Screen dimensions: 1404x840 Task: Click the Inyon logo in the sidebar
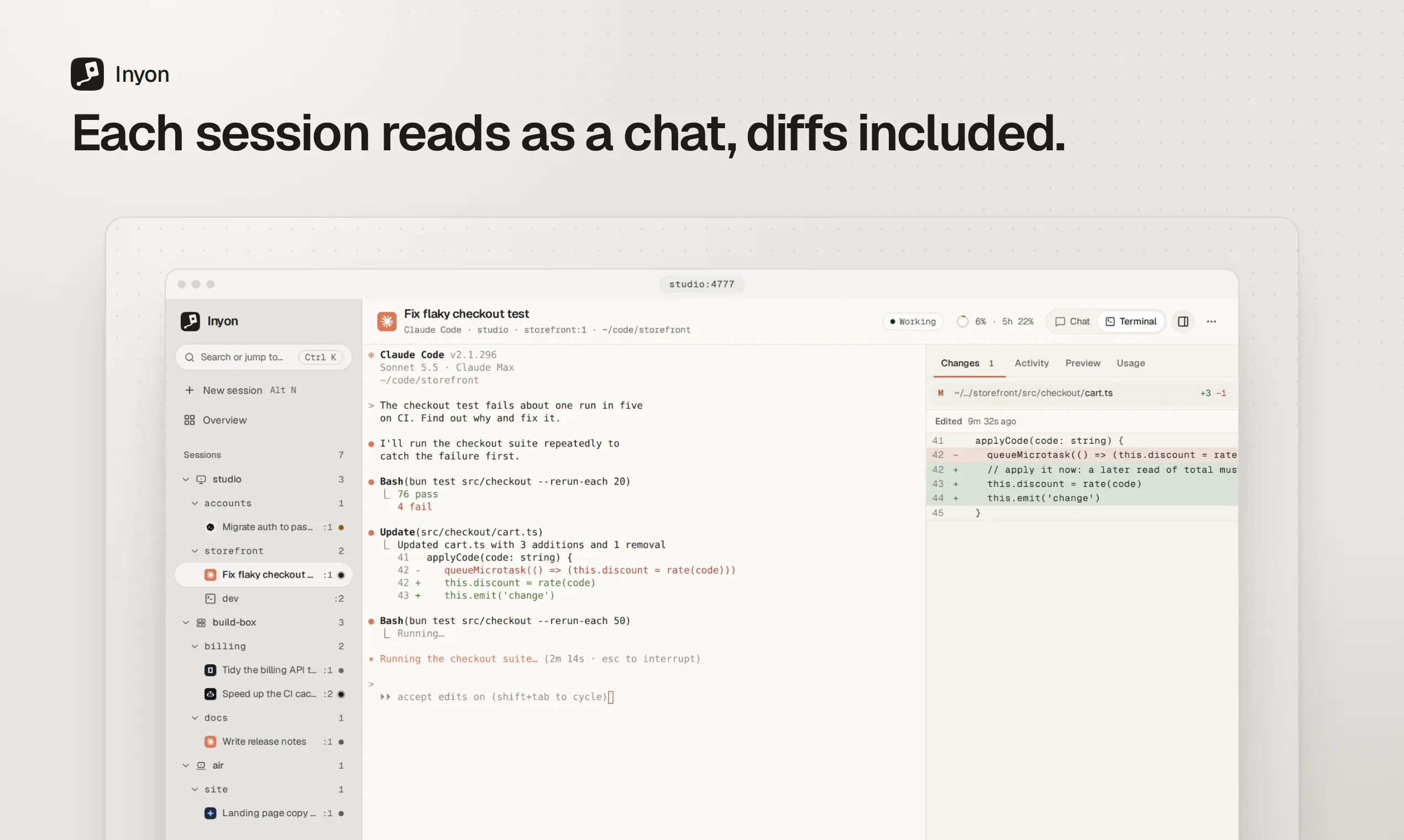190,321
